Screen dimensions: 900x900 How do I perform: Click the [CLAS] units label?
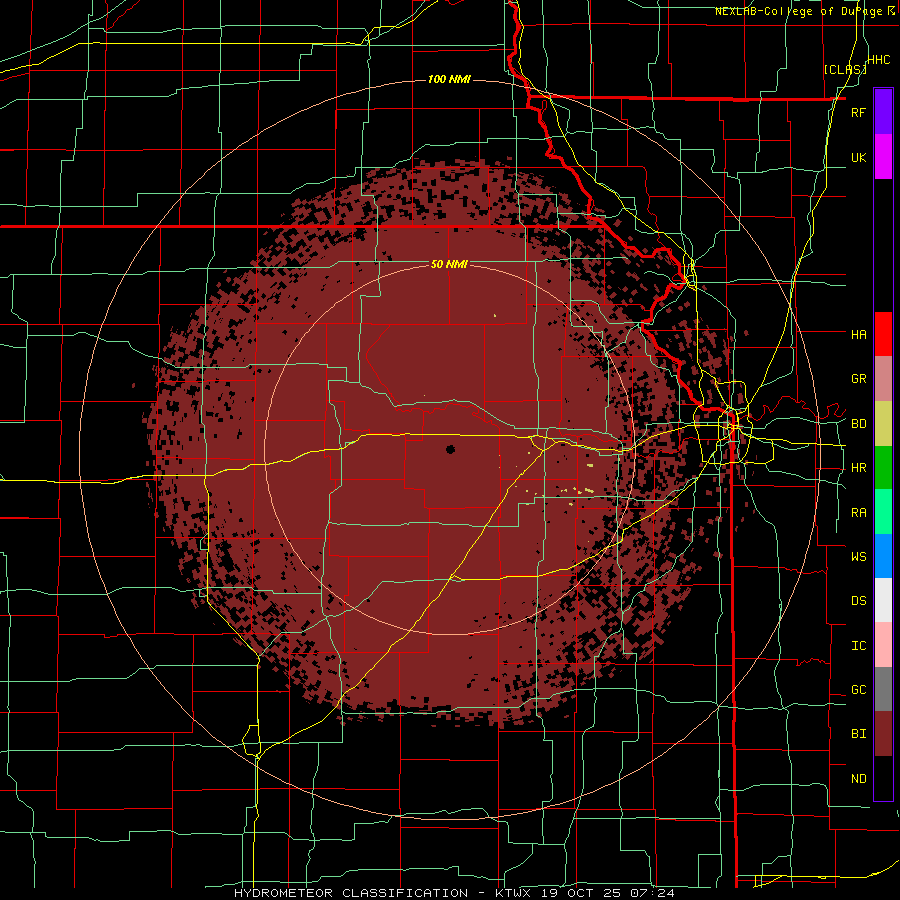tap(845, 70)
